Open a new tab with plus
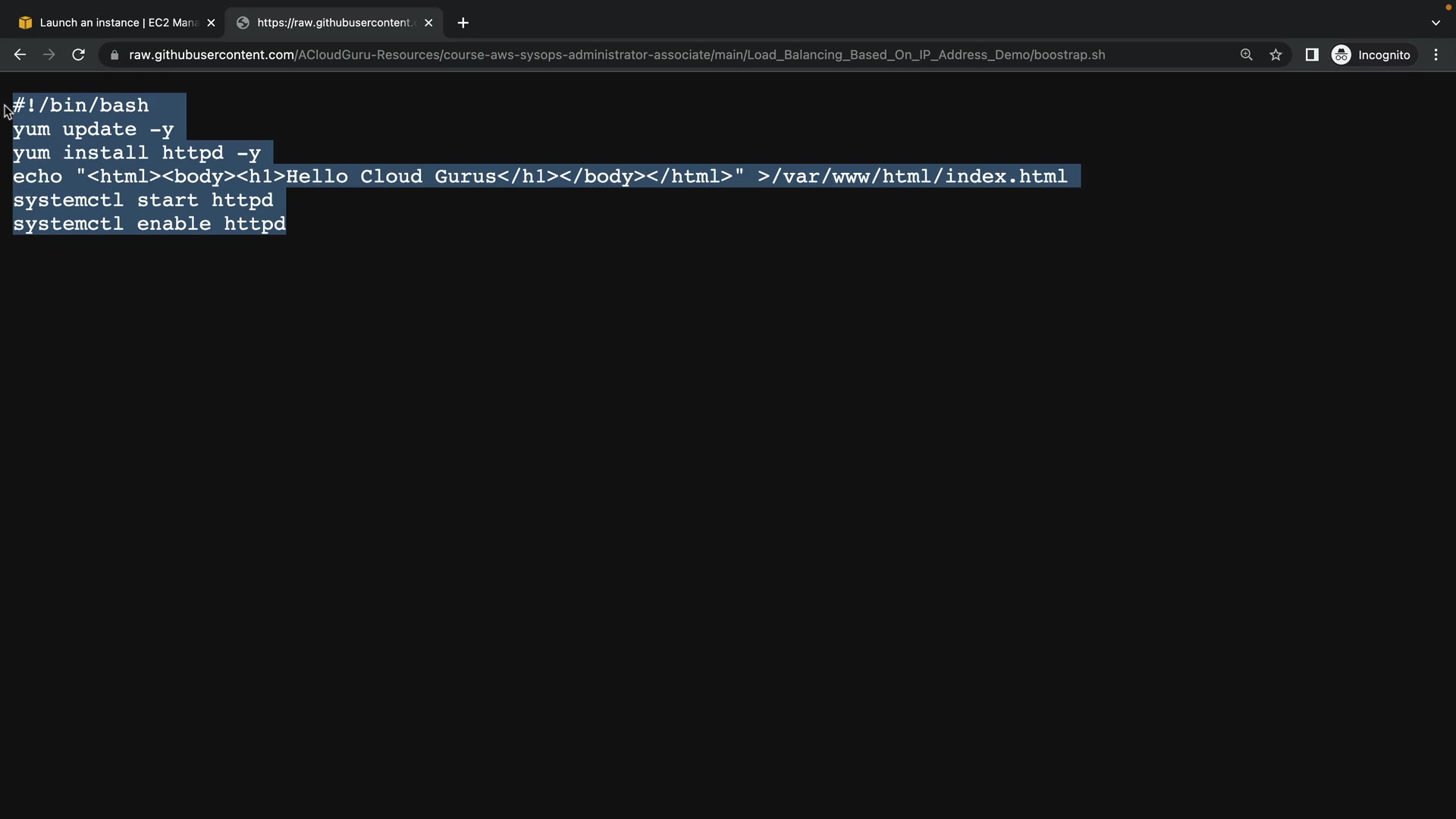Image resolution: width=1456 pixels, height=819 pixels. (463, 23)
